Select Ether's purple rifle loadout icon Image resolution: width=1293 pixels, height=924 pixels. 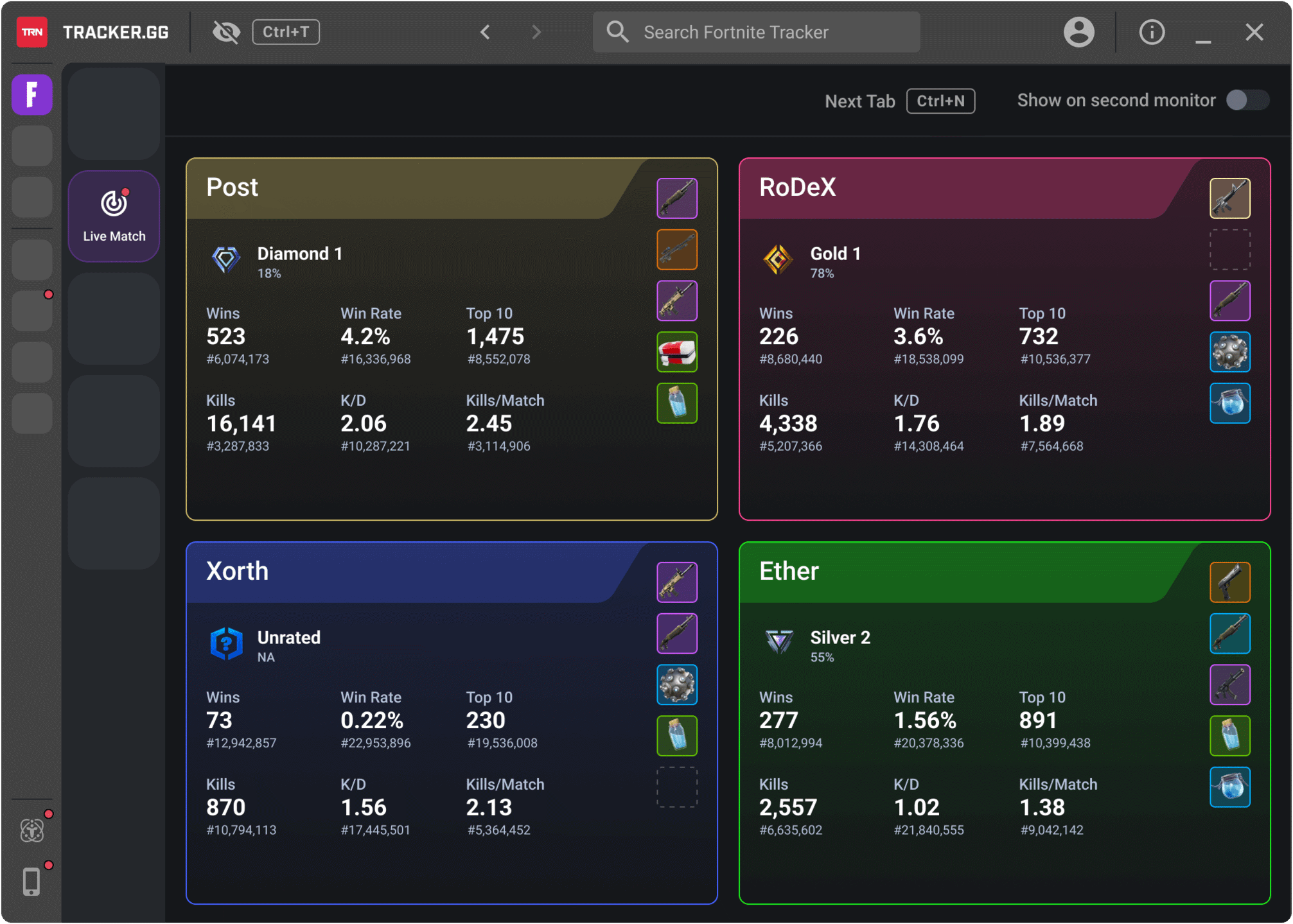1230,684
